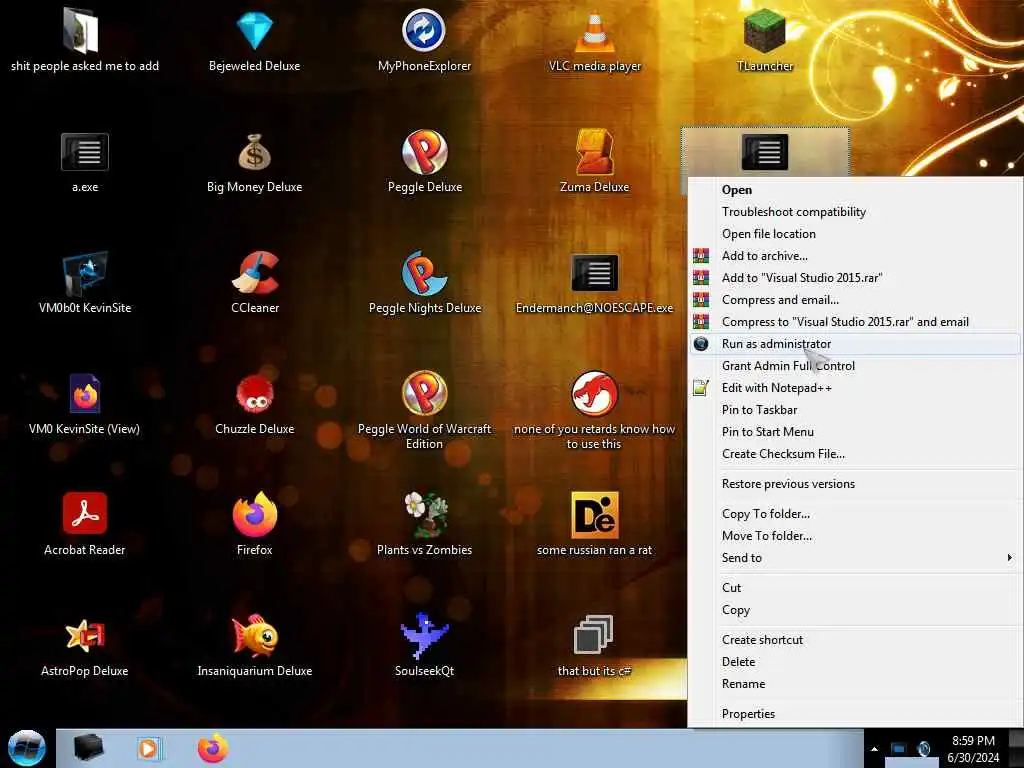Click the Windows Start orb
The height and width of the screenshot is (768, 1024).
click(x=26, y=748)
